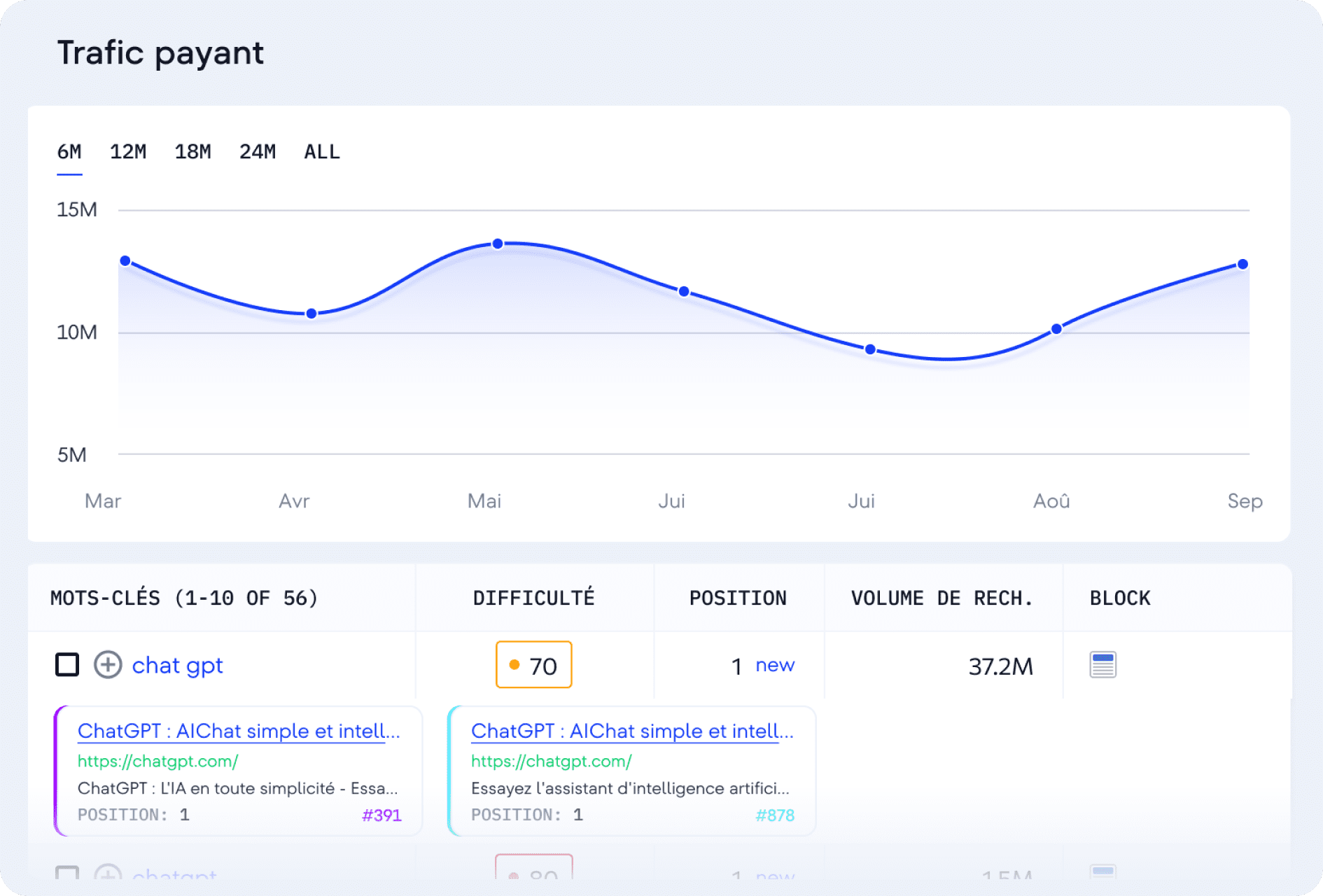Tick the checkbox for chat gpt keyword
This screenshot has width=1323, height=896.
67,664
